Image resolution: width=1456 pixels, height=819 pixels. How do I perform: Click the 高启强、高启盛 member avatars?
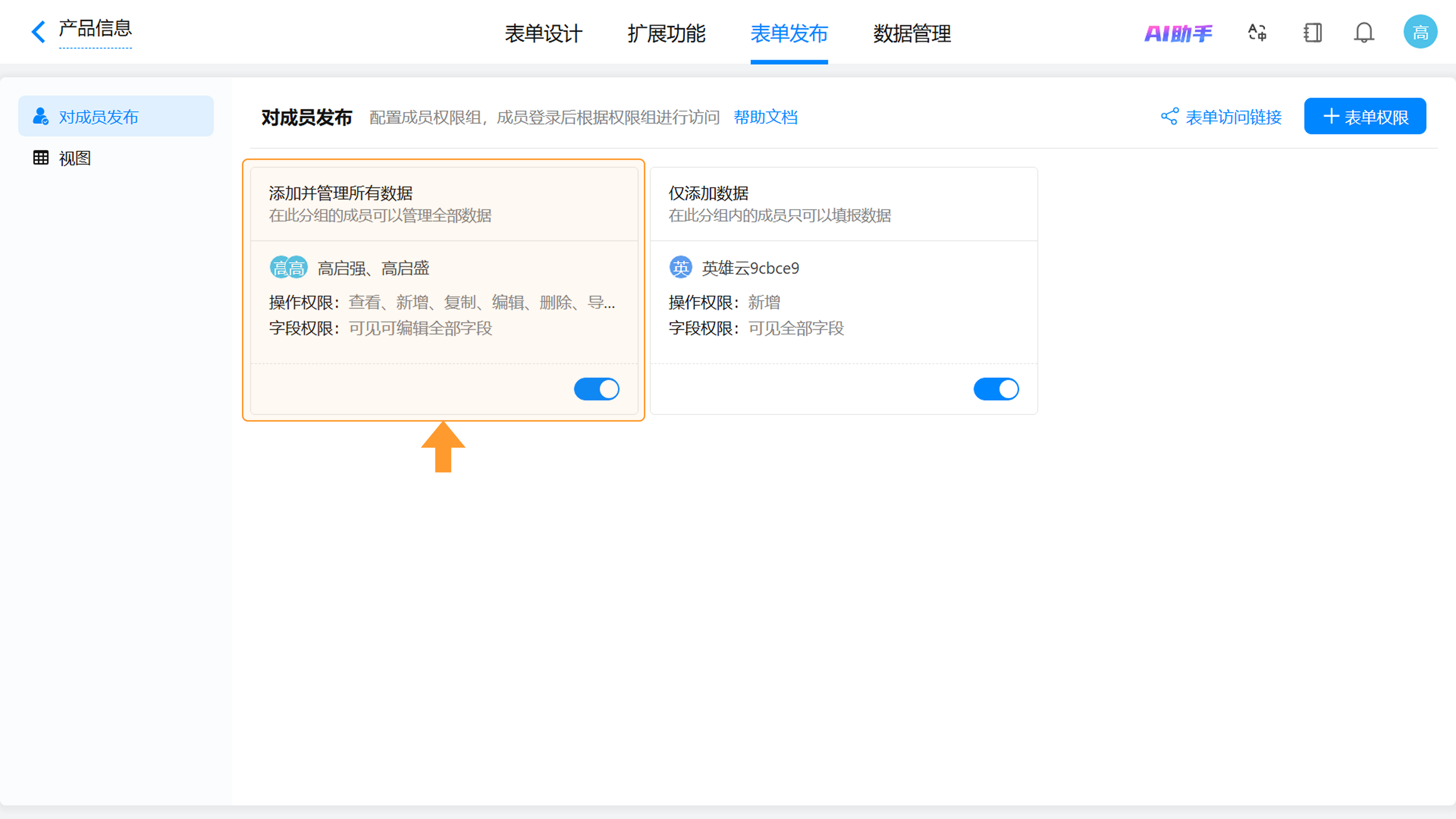pos(288,267)
